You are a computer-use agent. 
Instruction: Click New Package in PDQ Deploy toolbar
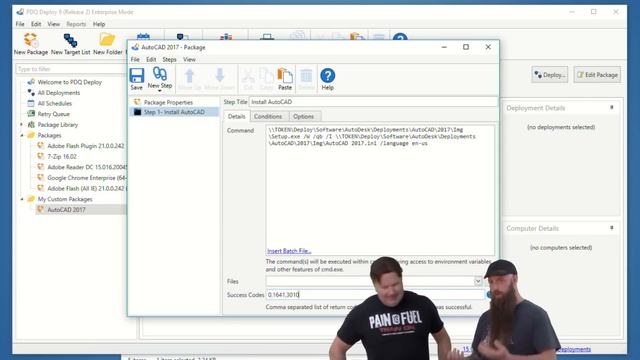(x=31, y=44)
